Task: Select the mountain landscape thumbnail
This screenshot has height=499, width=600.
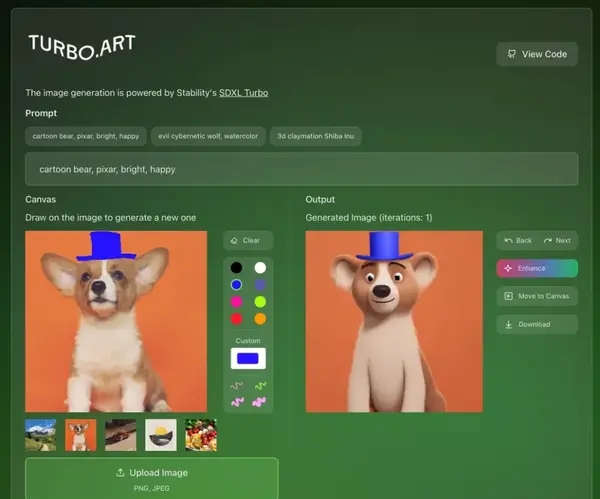Action: (x=41, y=435)
